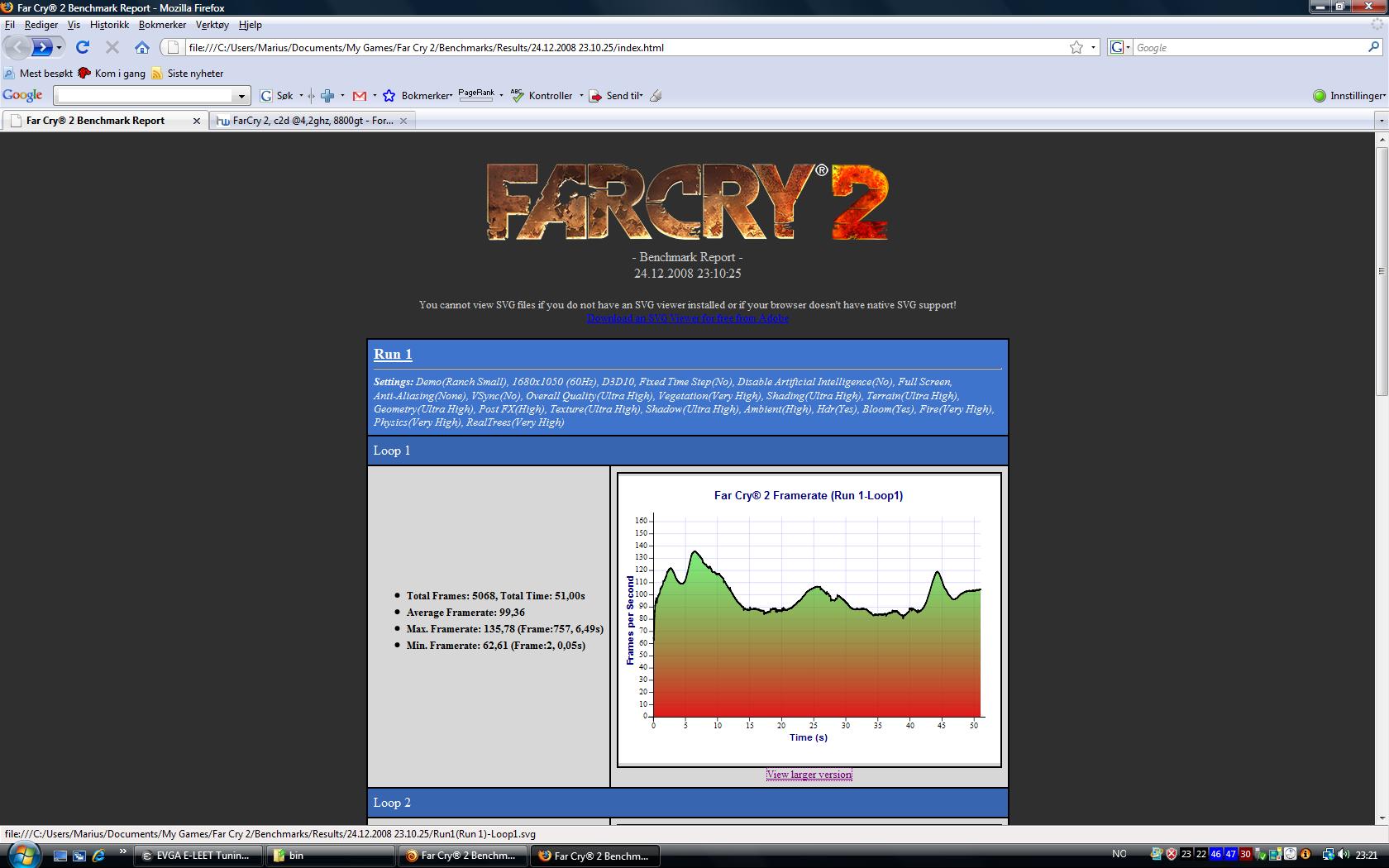This screenshot has width=1389, height=868.
Task: Open the bin taskbar button
Action: pyautogui.click(x=331, y=856)
